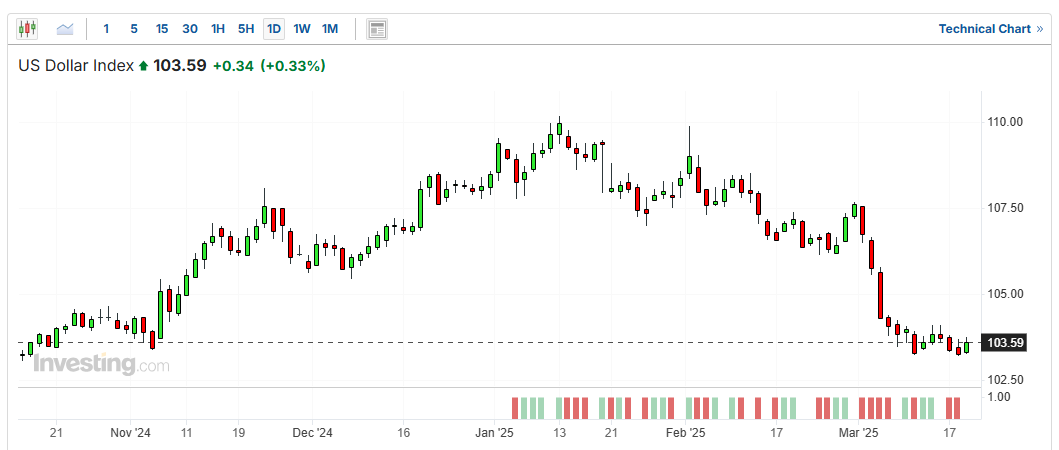The height and width of the screenshot is (450, 1059).
Task: Click the Jan '25 date axis label
Action: (x=496, y=432)
